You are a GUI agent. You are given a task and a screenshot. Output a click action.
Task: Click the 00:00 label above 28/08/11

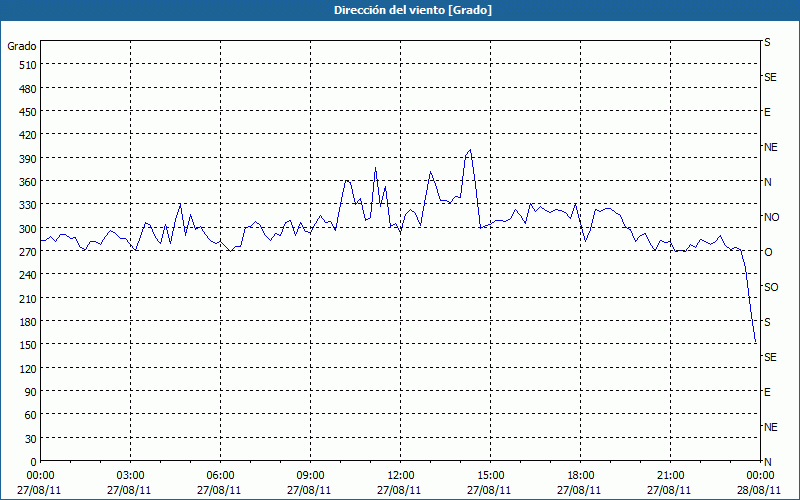pos(760,476)
